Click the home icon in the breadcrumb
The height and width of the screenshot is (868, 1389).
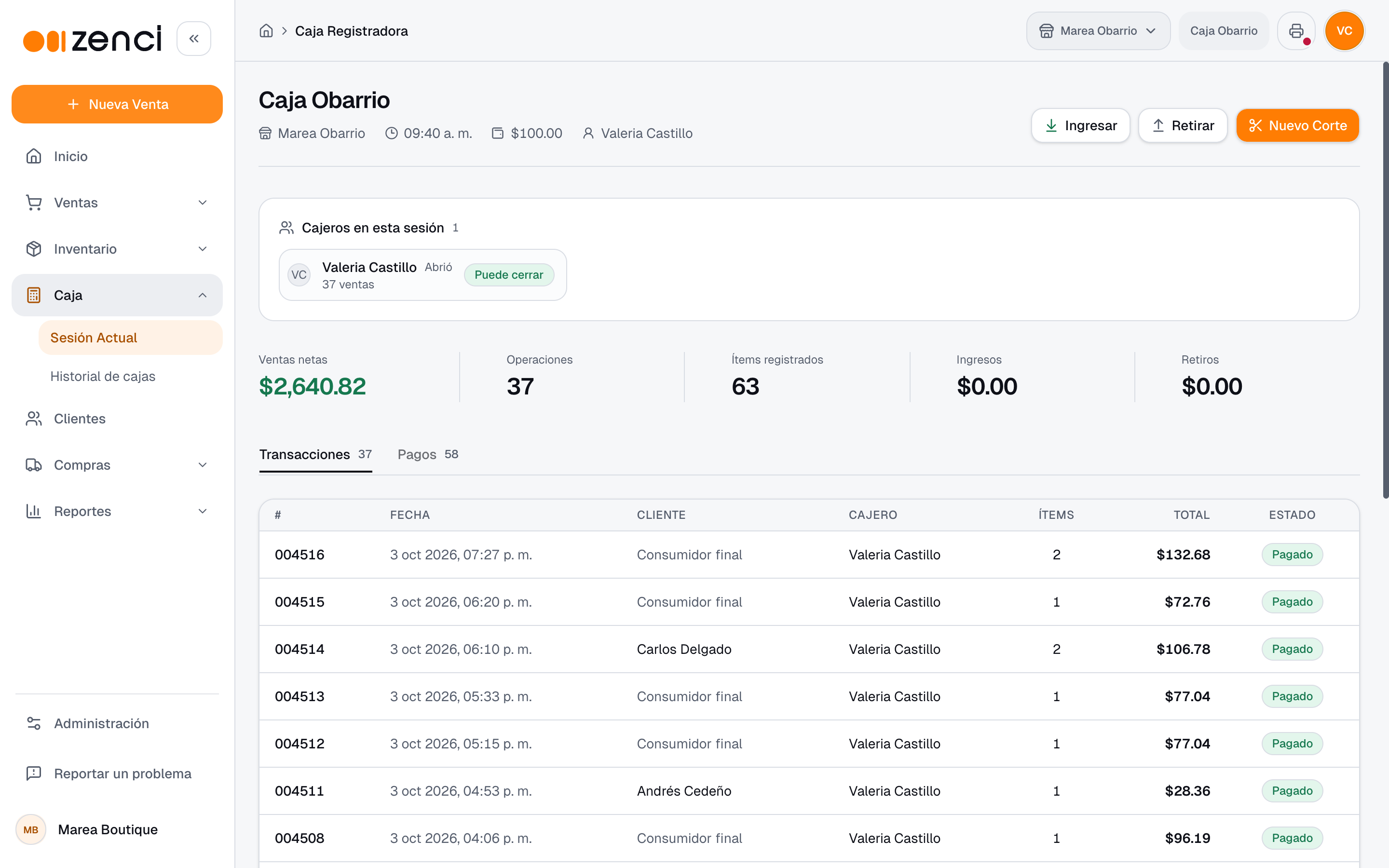[x=266, y=31]
